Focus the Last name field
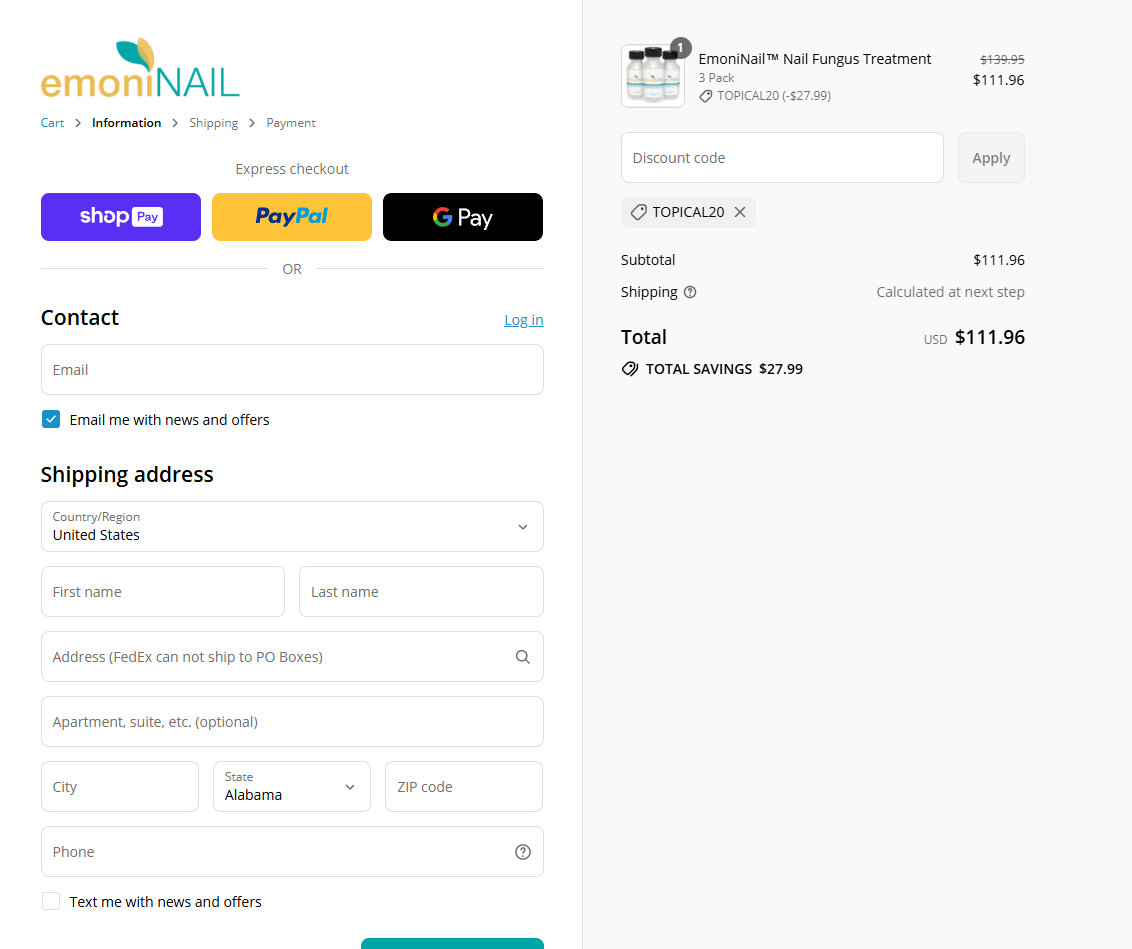 [422, 592]
